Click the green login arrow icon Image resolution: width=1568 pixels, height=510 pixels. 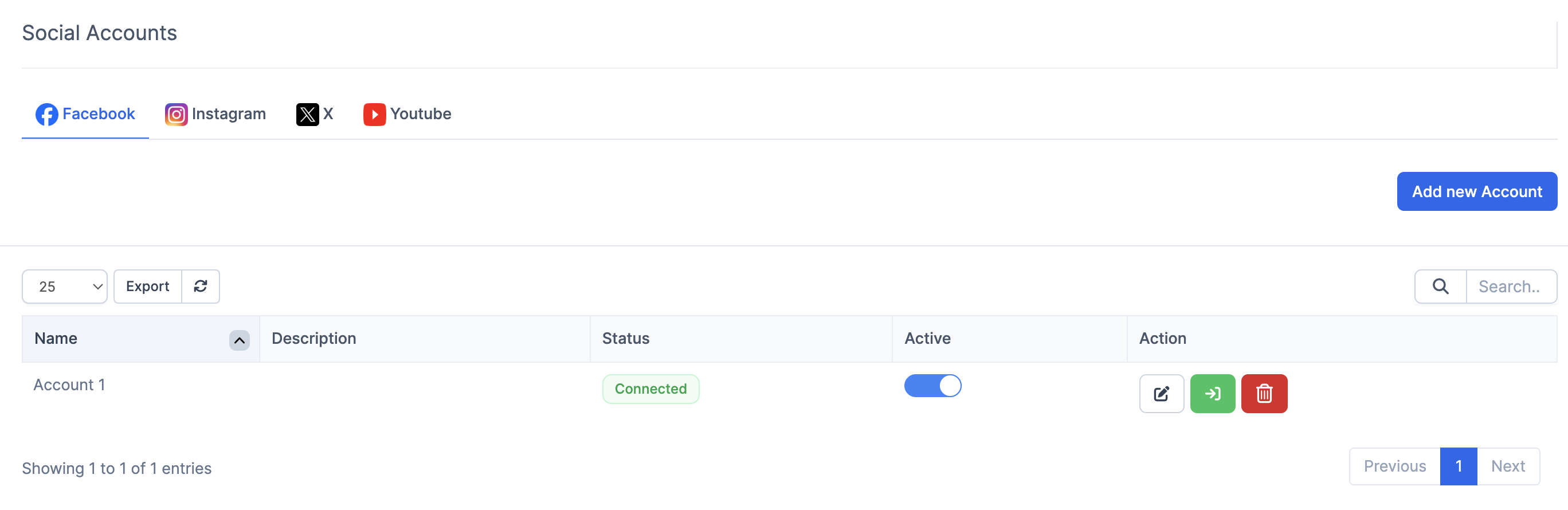1212,394
